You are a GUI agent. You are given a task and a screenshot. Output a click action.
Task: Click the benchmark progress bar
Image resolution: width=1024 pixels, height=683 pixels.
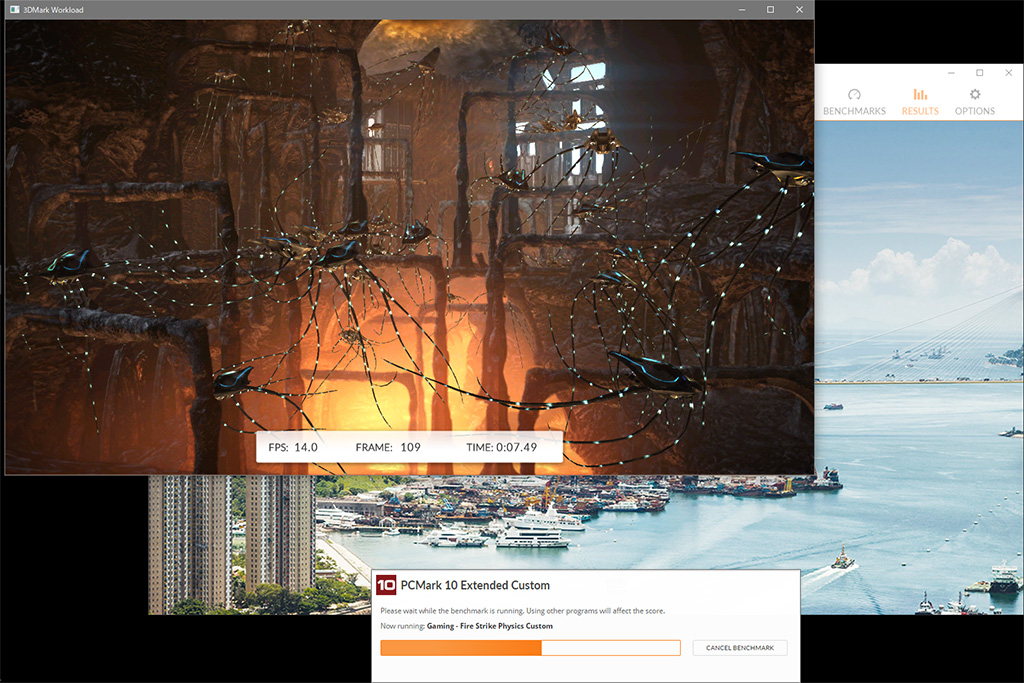pos(530,648)
